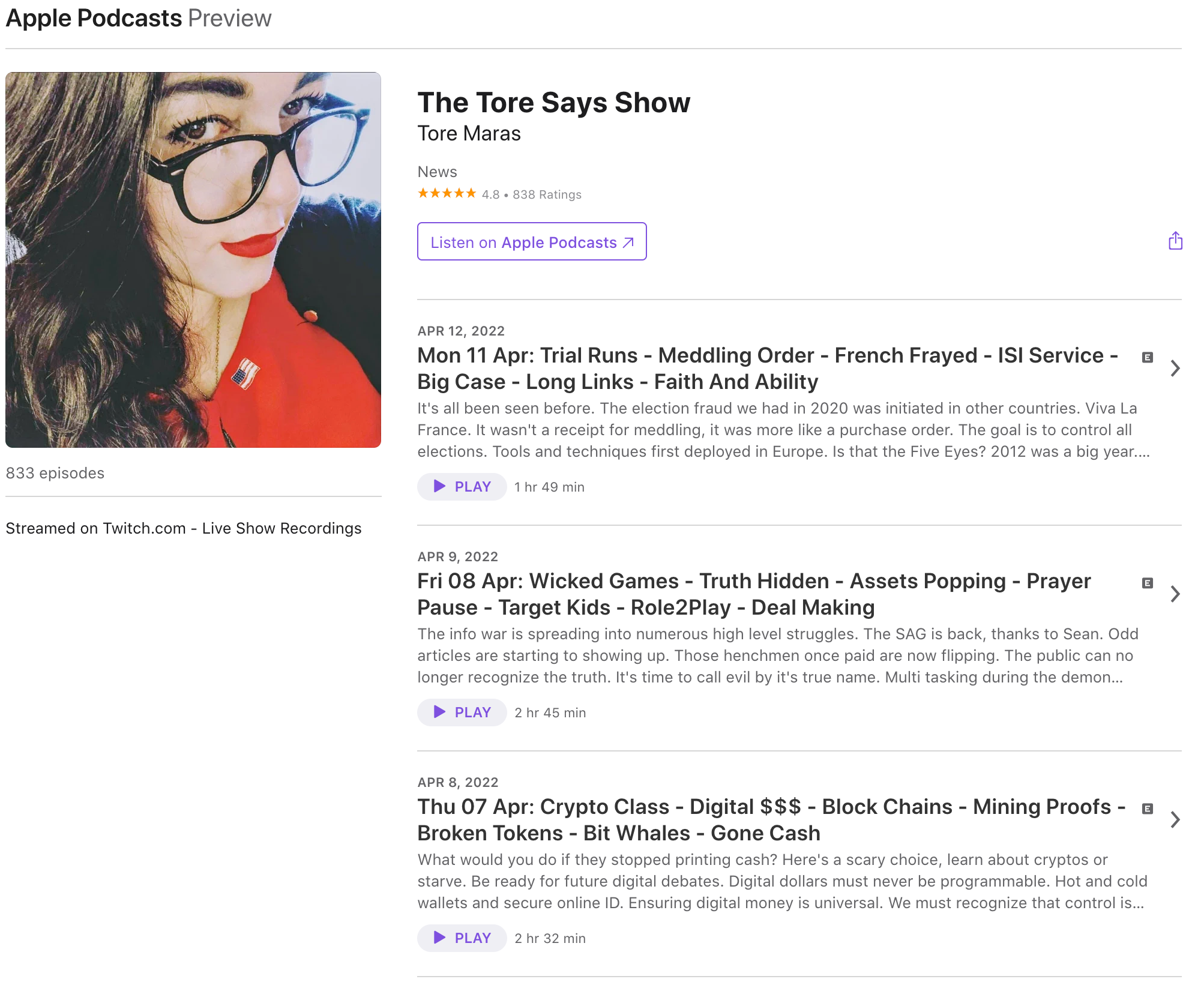Screen dimensions: 1204x988
Task: Play the Thu 07 Apr Crypto Class episode
Action: (462, 938)
